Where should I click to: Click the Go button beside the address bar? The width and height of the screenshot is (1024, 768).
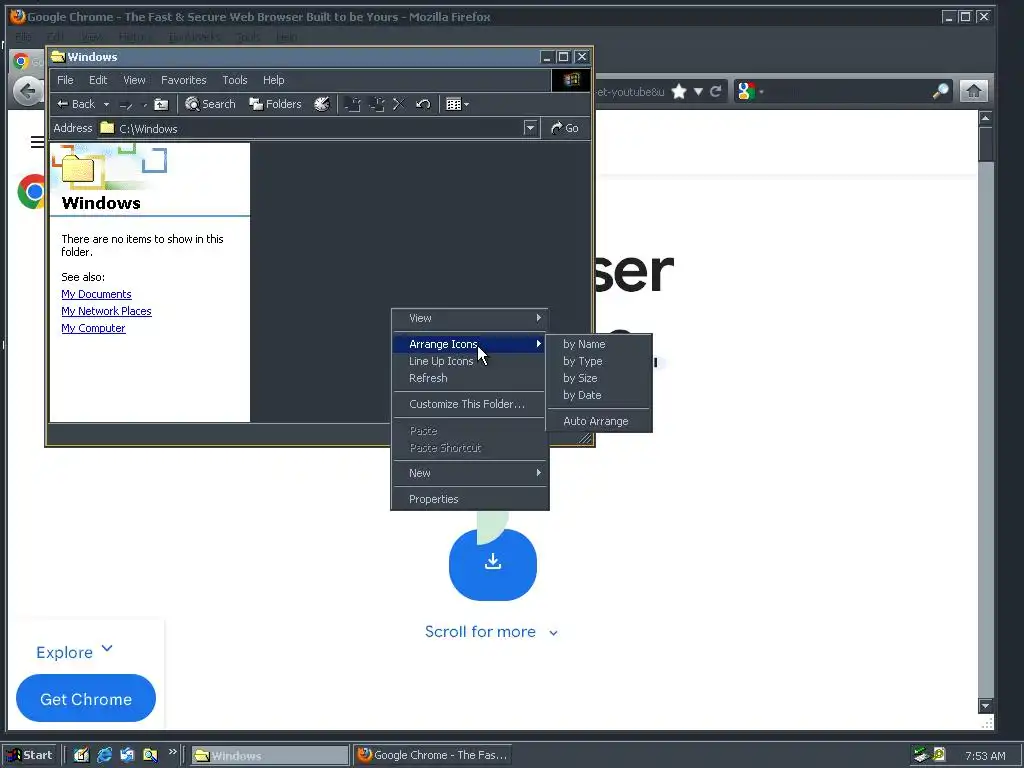pos(565,128)
